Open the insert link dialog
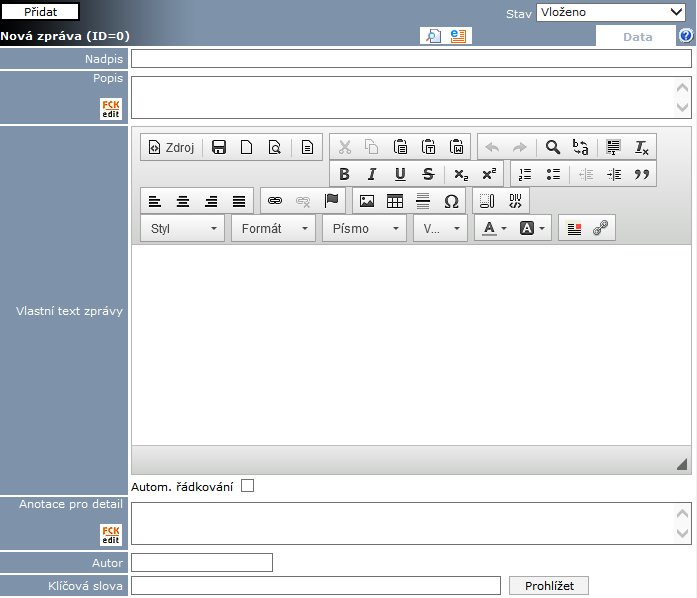This screenshot has width=697, height=598. [275, 201]
